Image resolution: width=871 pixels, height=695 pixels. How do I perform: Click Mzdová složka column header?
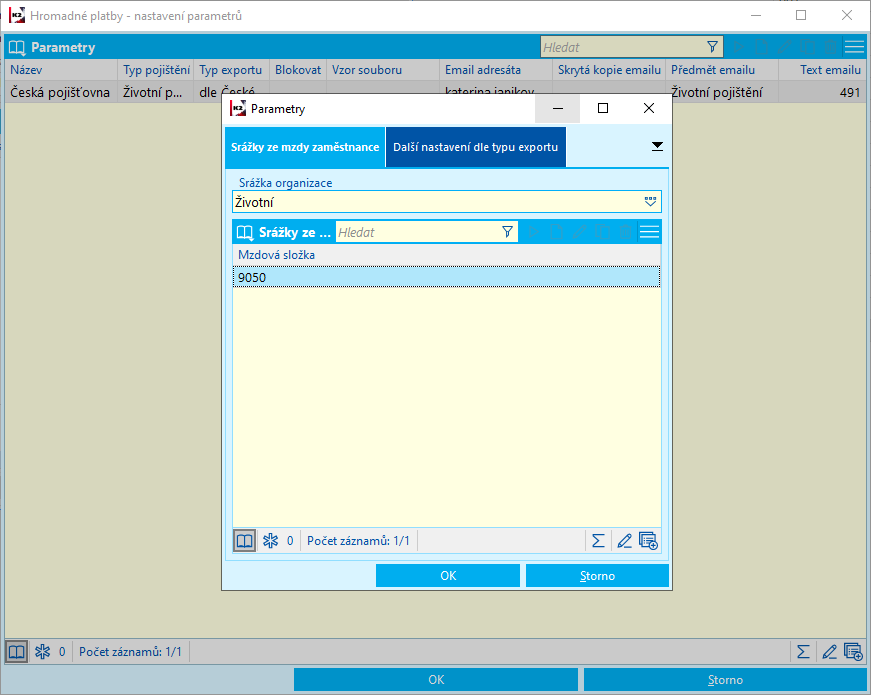[x=447, y=255]
